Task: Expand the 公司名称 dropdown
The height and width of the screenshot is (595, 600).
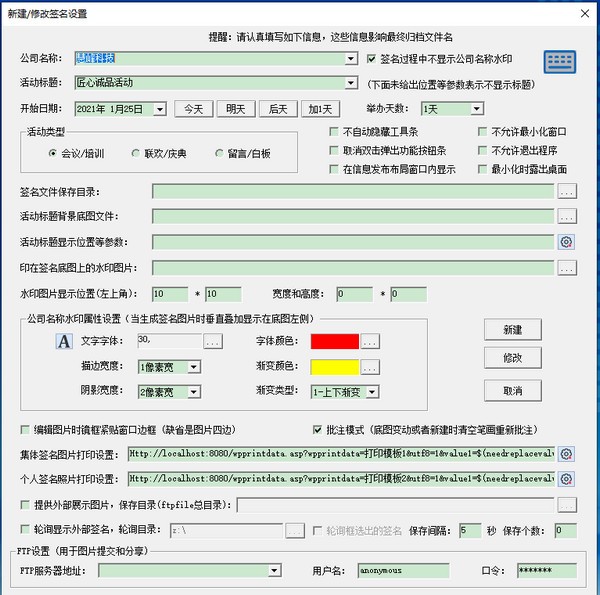Action: [x=351, y=59]
